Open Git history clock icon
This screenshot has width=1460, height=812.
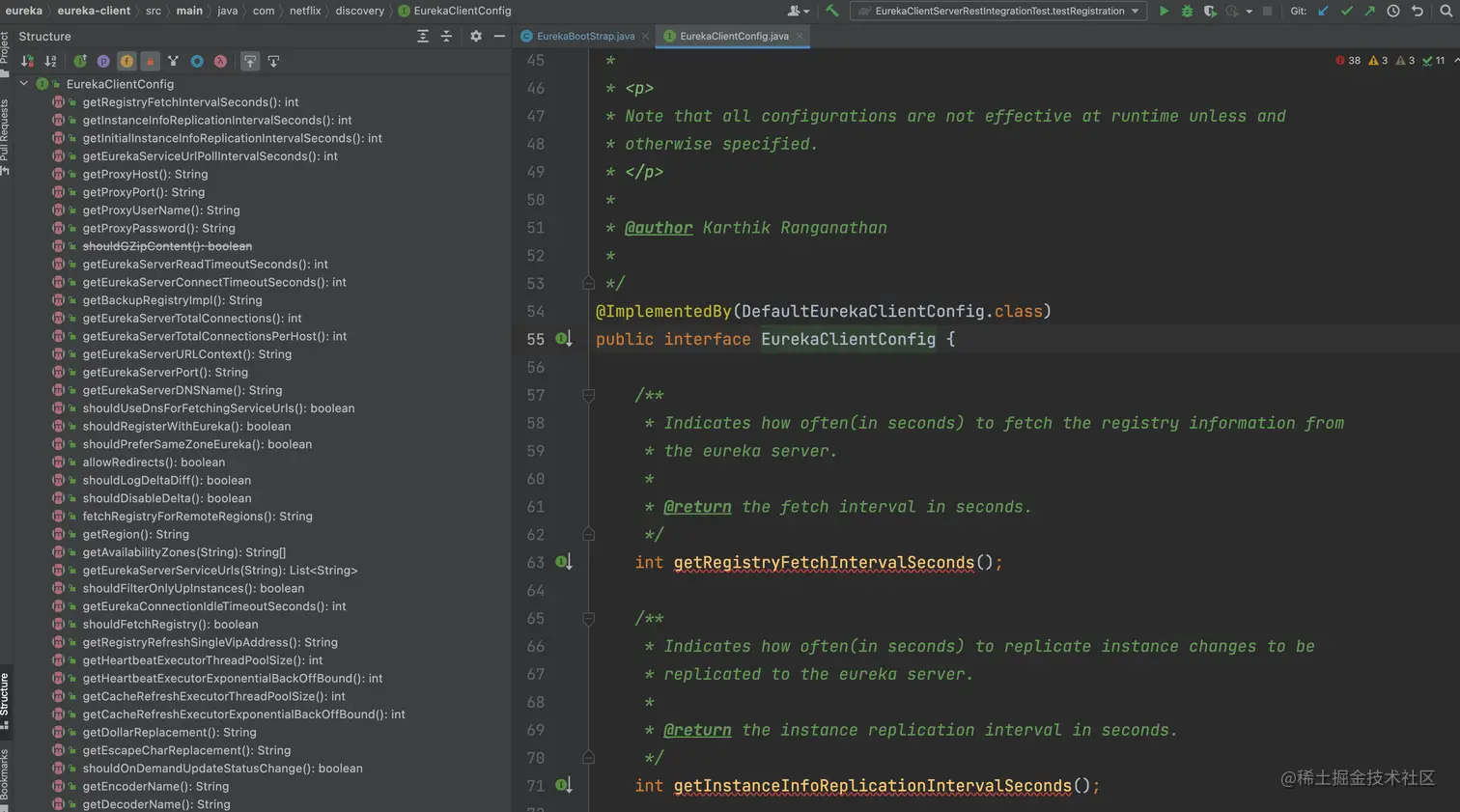tap(1393, 11)
